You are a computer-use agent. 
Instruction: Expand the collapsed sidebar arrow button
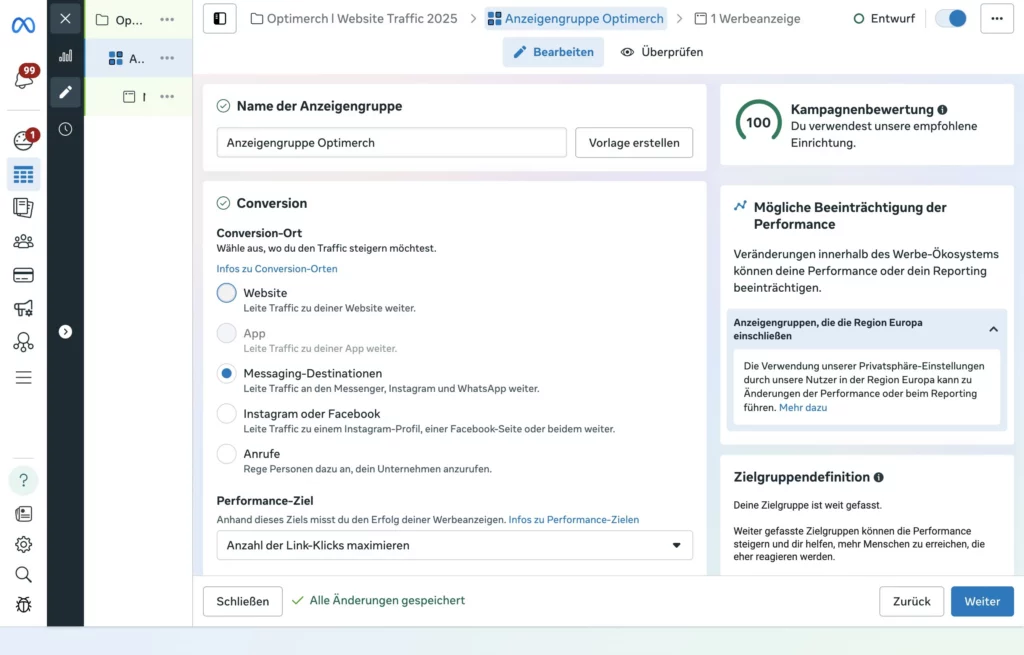click(x=65, y=332)
